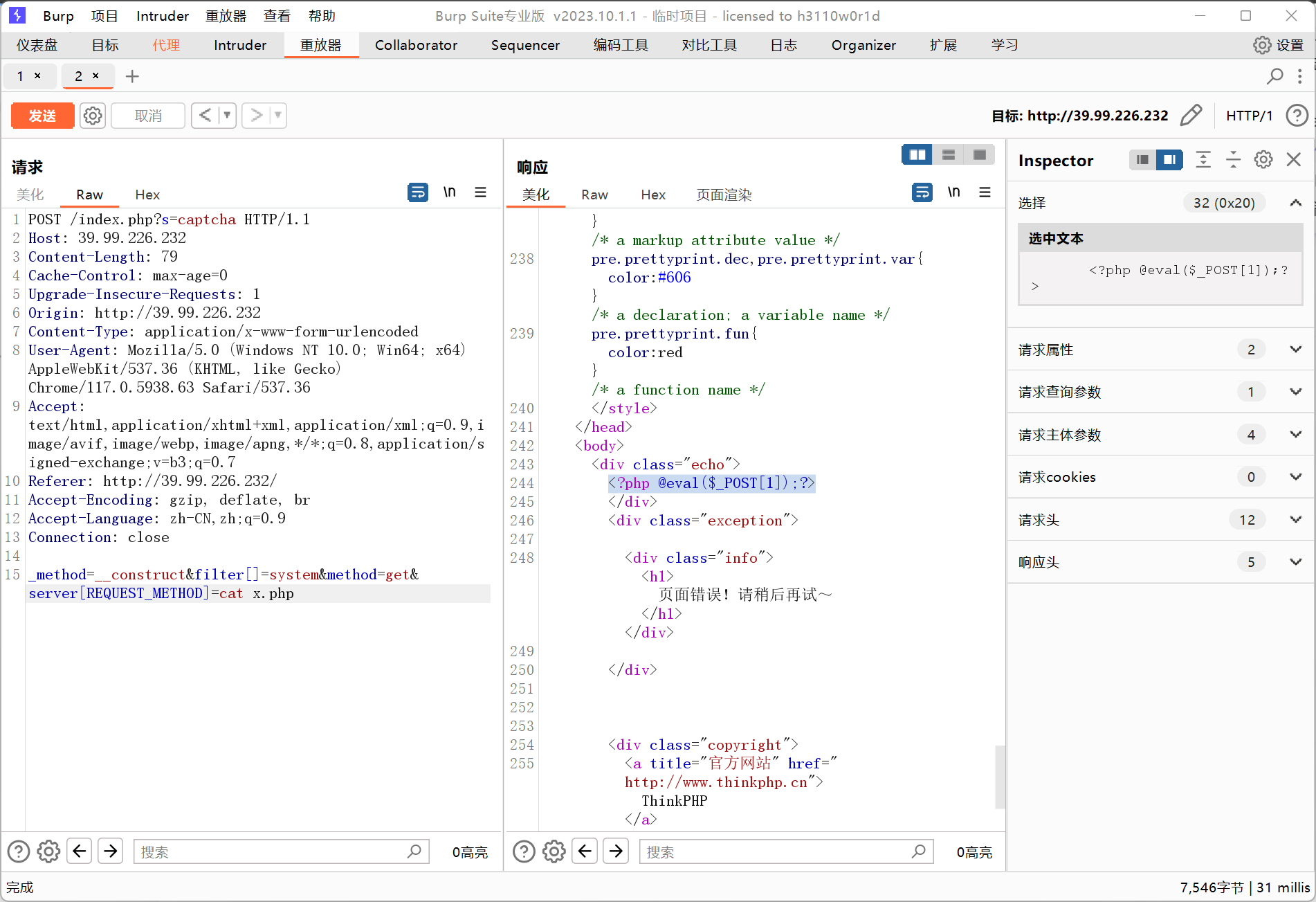Viewport: 1316px width, 902px height.
Task: Open the 项目 menu
Action: tap(104, 16)
